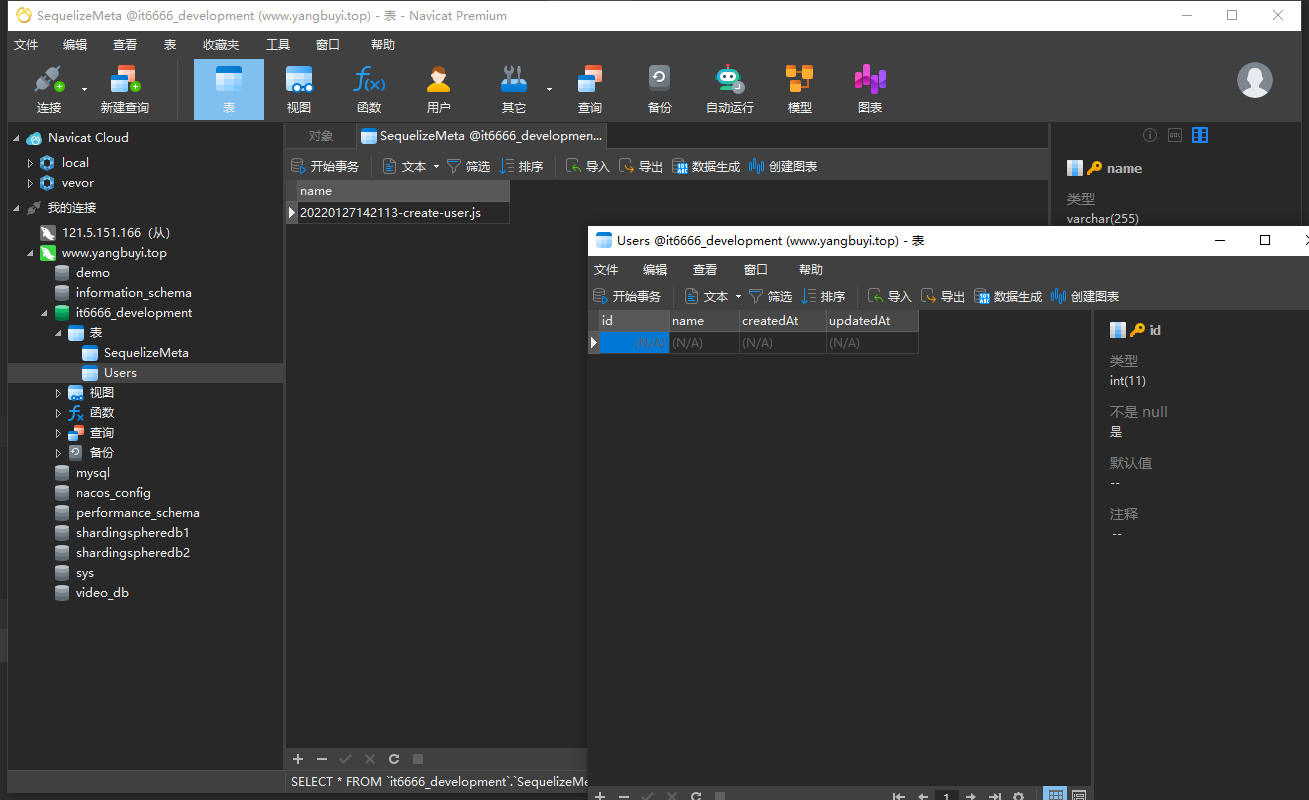Open the 用户 users toolbar icon
Image resolution: width=1309 pixels, height=800 pixels.
tap(439, 90)
